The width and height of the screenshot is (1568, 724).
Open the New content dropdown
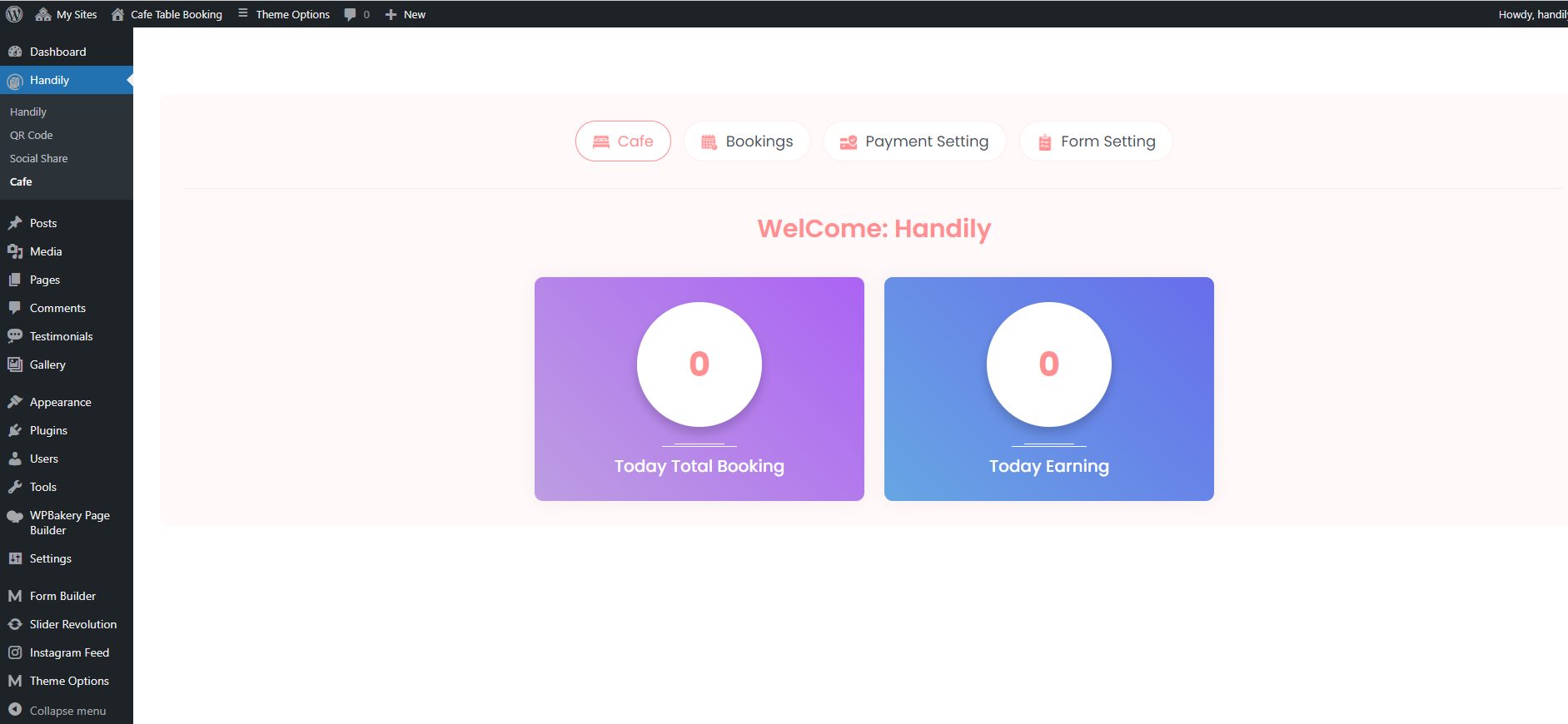[406, 14]
